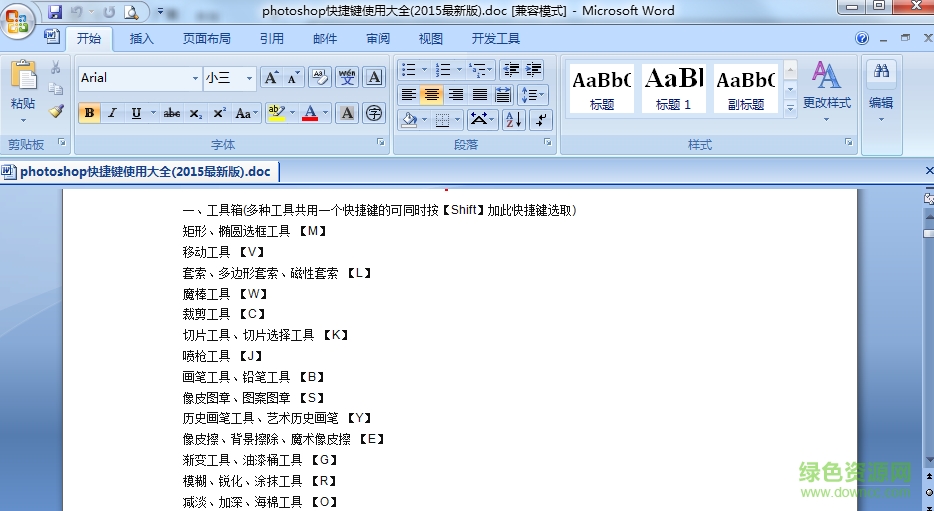Open the Borders dropdown arrow
This screenshot has width=934, height=511.
[x=457, y=120]
